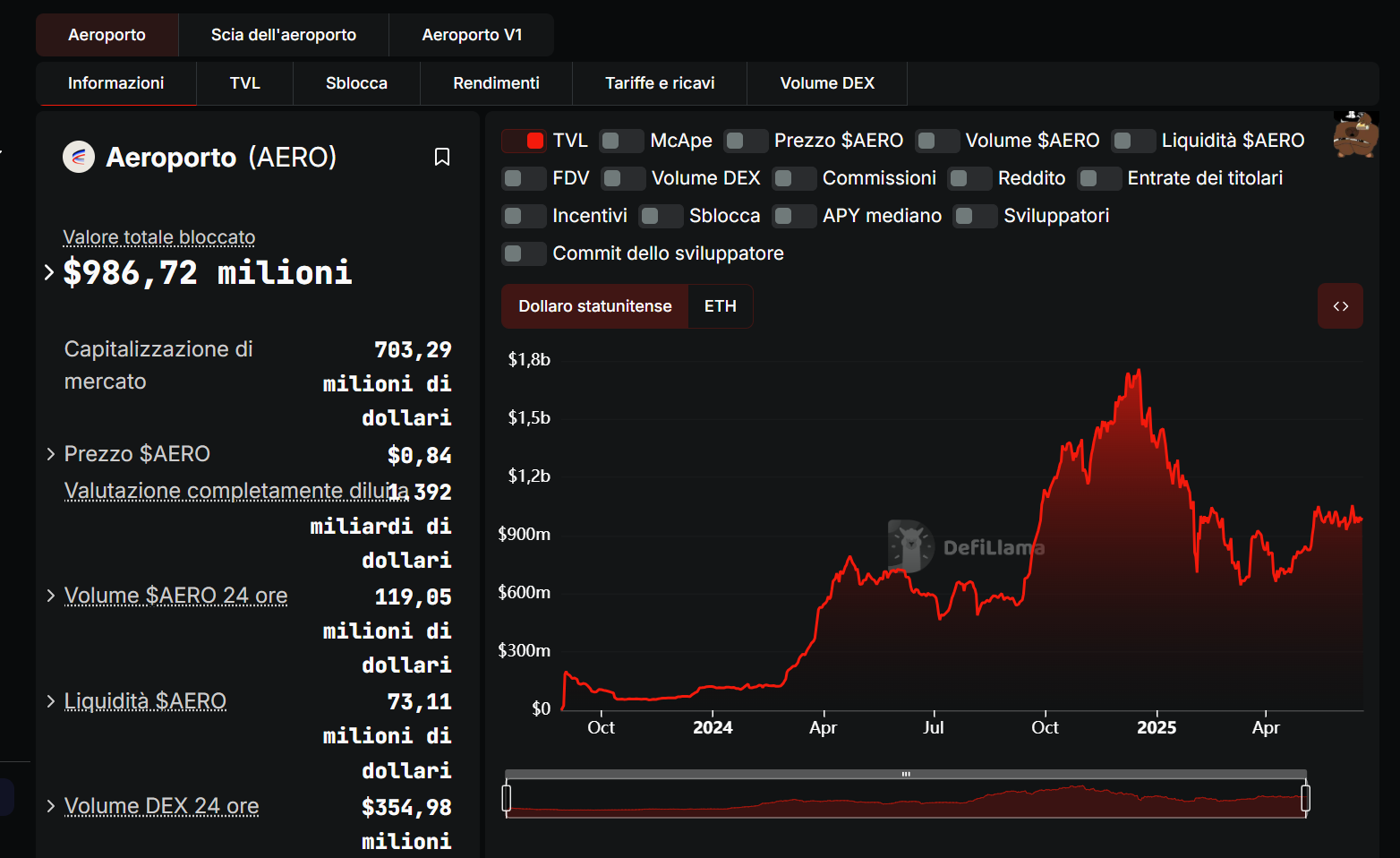1400x858 pixels.
Task: Open the Informazioni tab
Action: [116, 83]
